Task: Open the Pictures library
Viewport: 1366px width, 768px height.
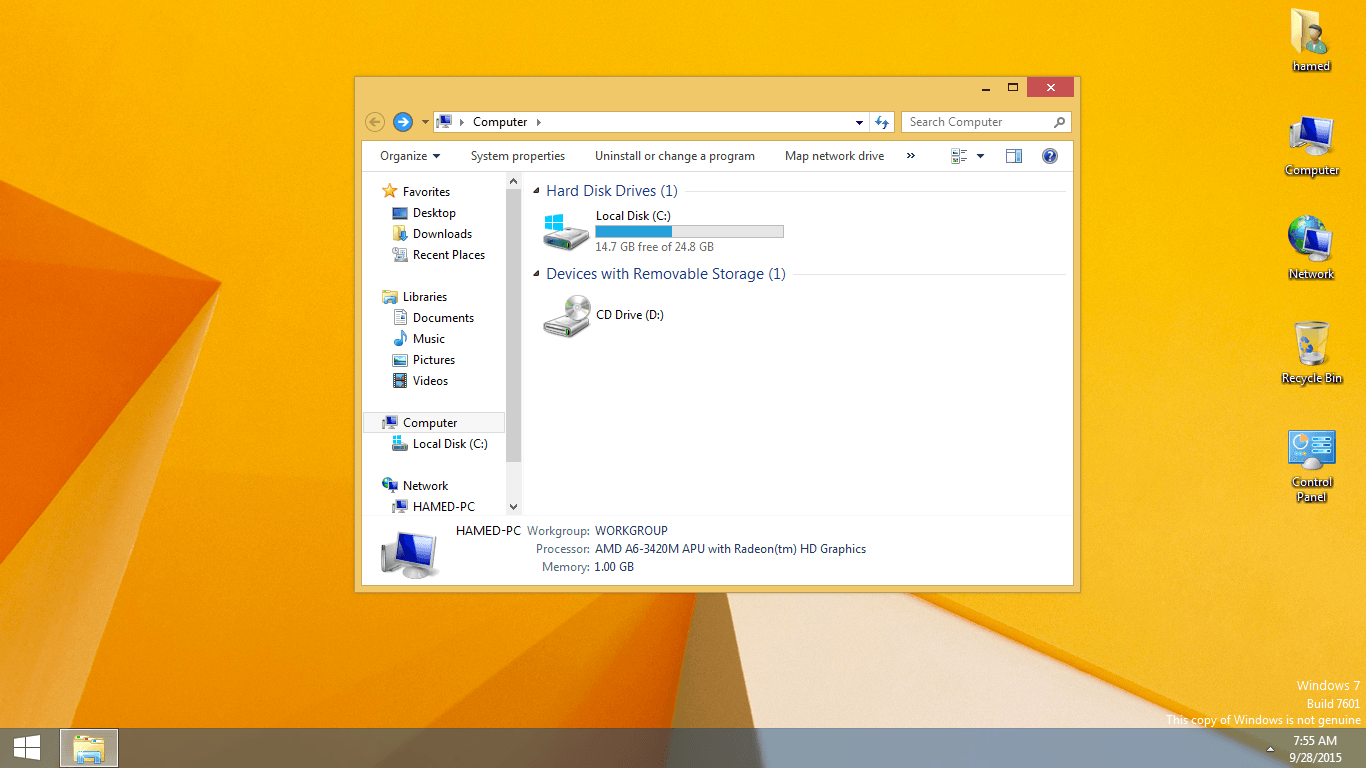Action: (x=435, y=359)
